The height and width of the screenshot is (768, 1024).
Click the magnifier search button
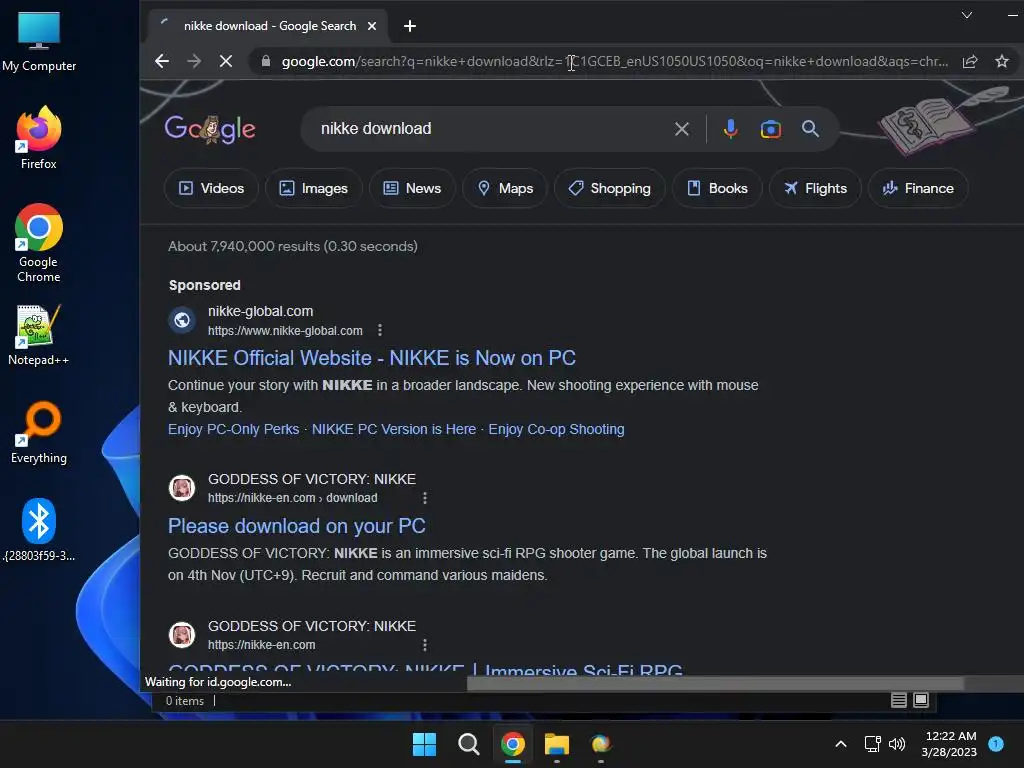click(x=810, y=129)
